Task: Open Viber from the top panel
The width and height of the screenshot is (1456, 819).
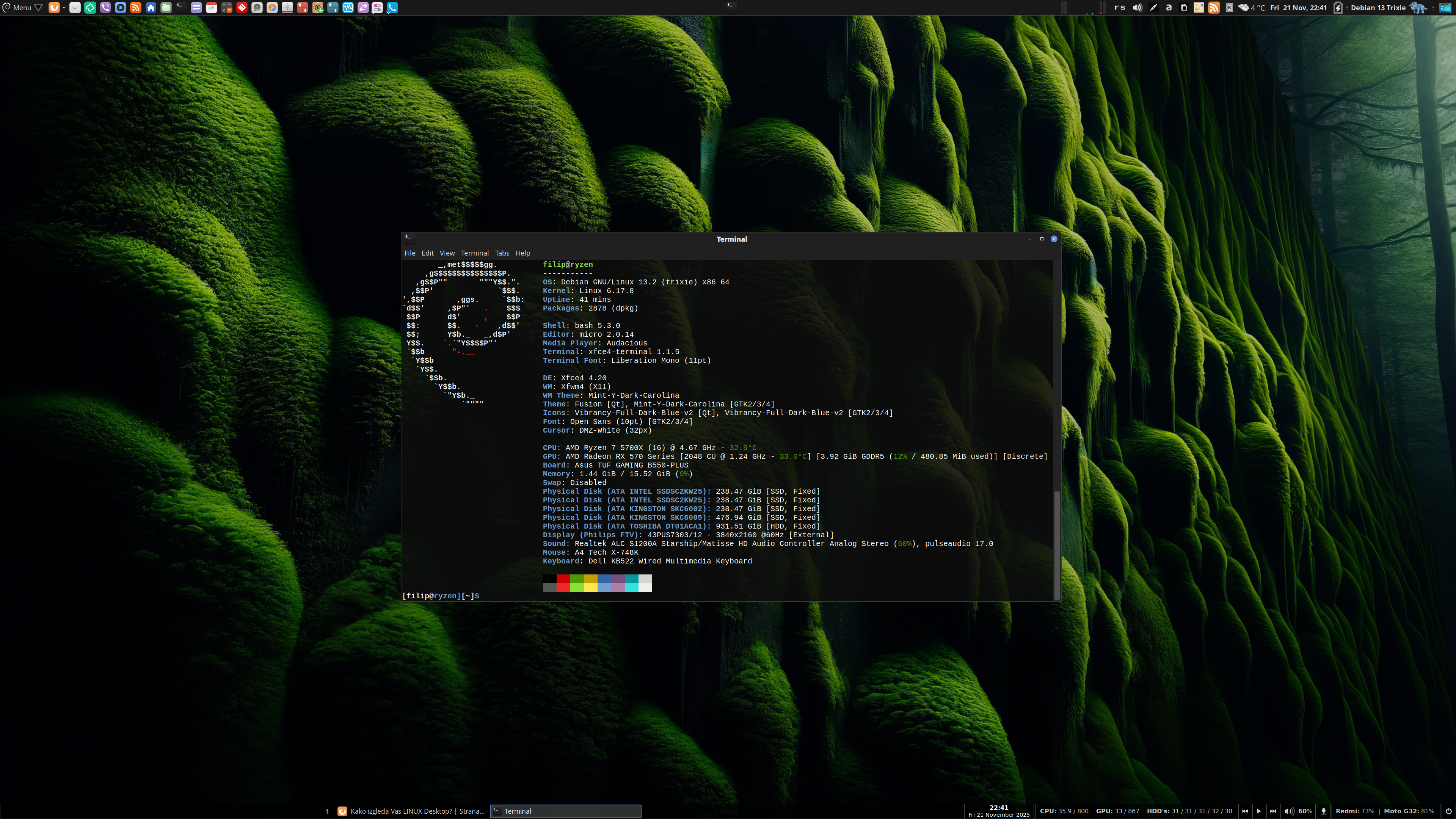Action: pyautogui.click(x=106, y=7)
